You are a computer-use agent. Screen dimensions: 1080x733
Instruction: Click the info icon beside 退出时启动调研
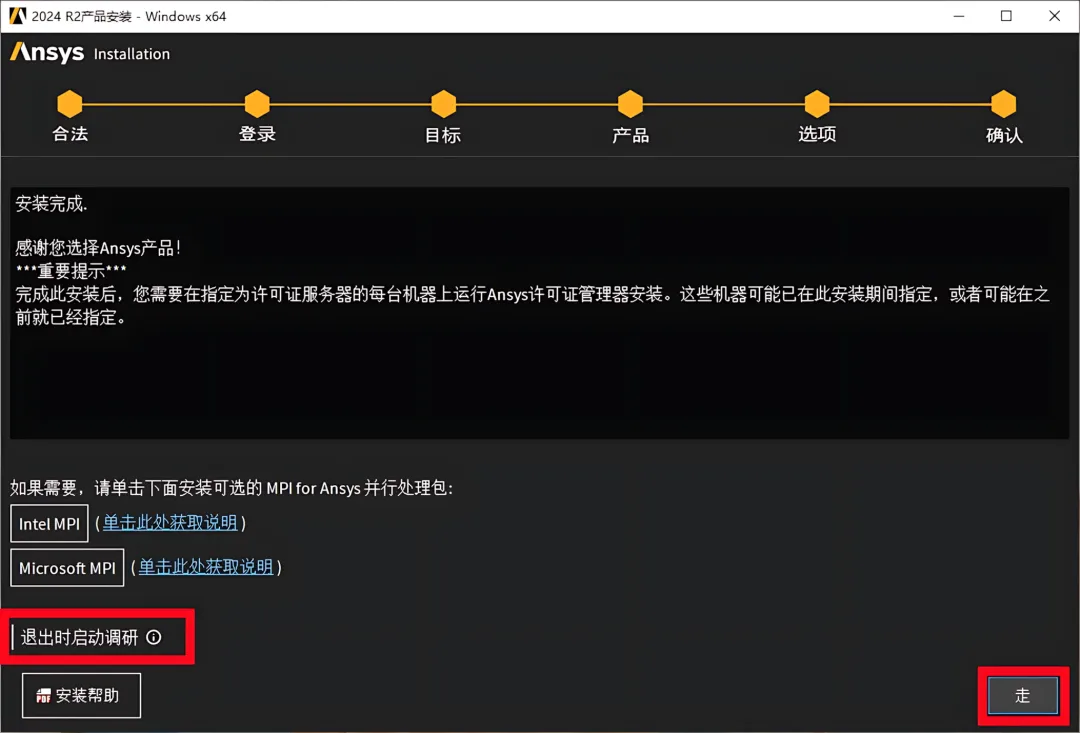tap(154, 637)
